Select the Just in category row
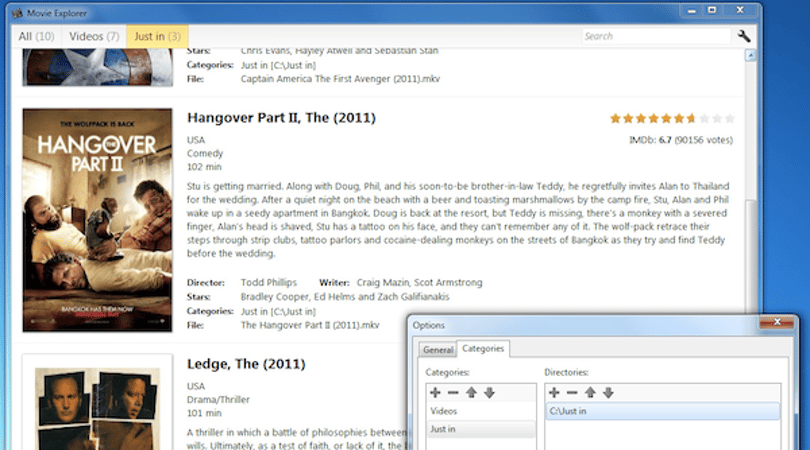Screen dimensions: 810x450 coord(480,429)
